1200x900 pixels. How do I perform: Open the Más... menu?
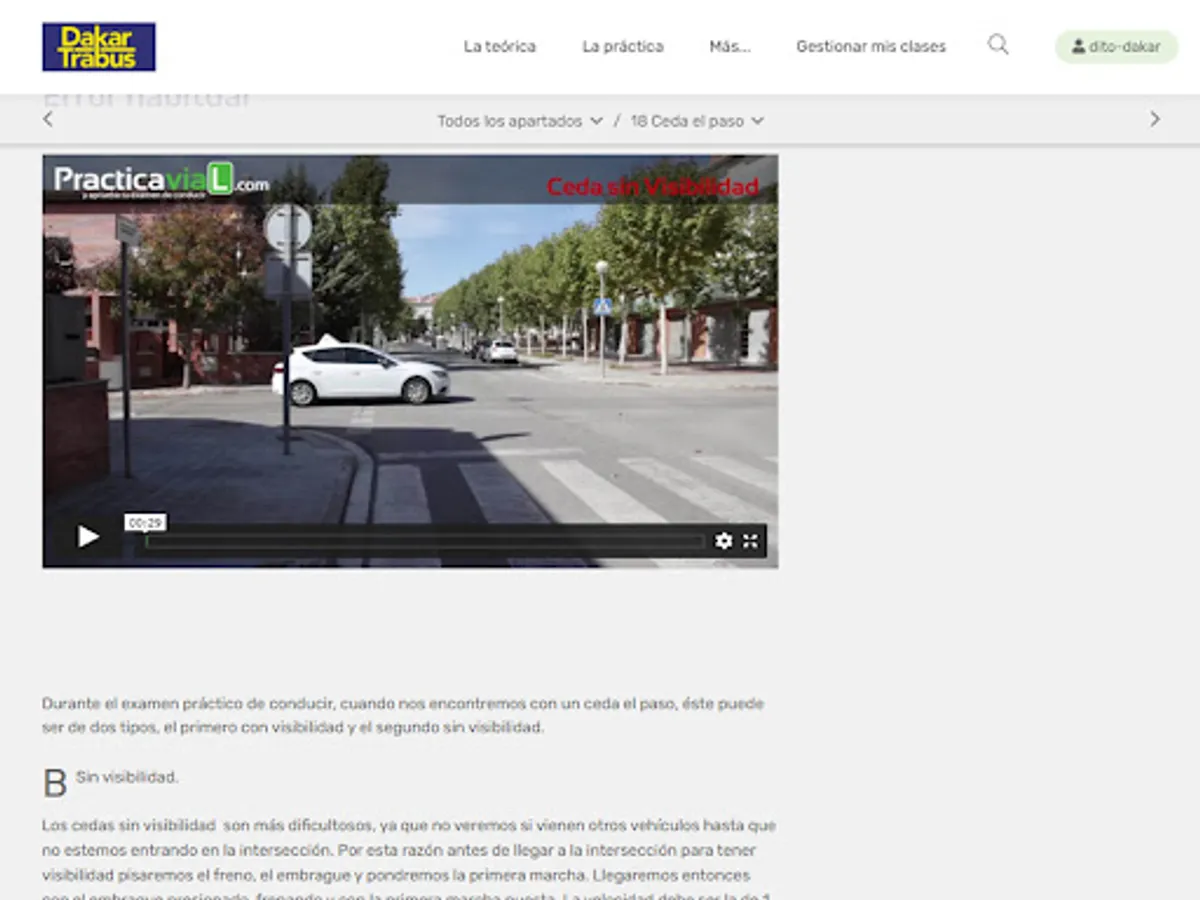(x=730, y=46)
